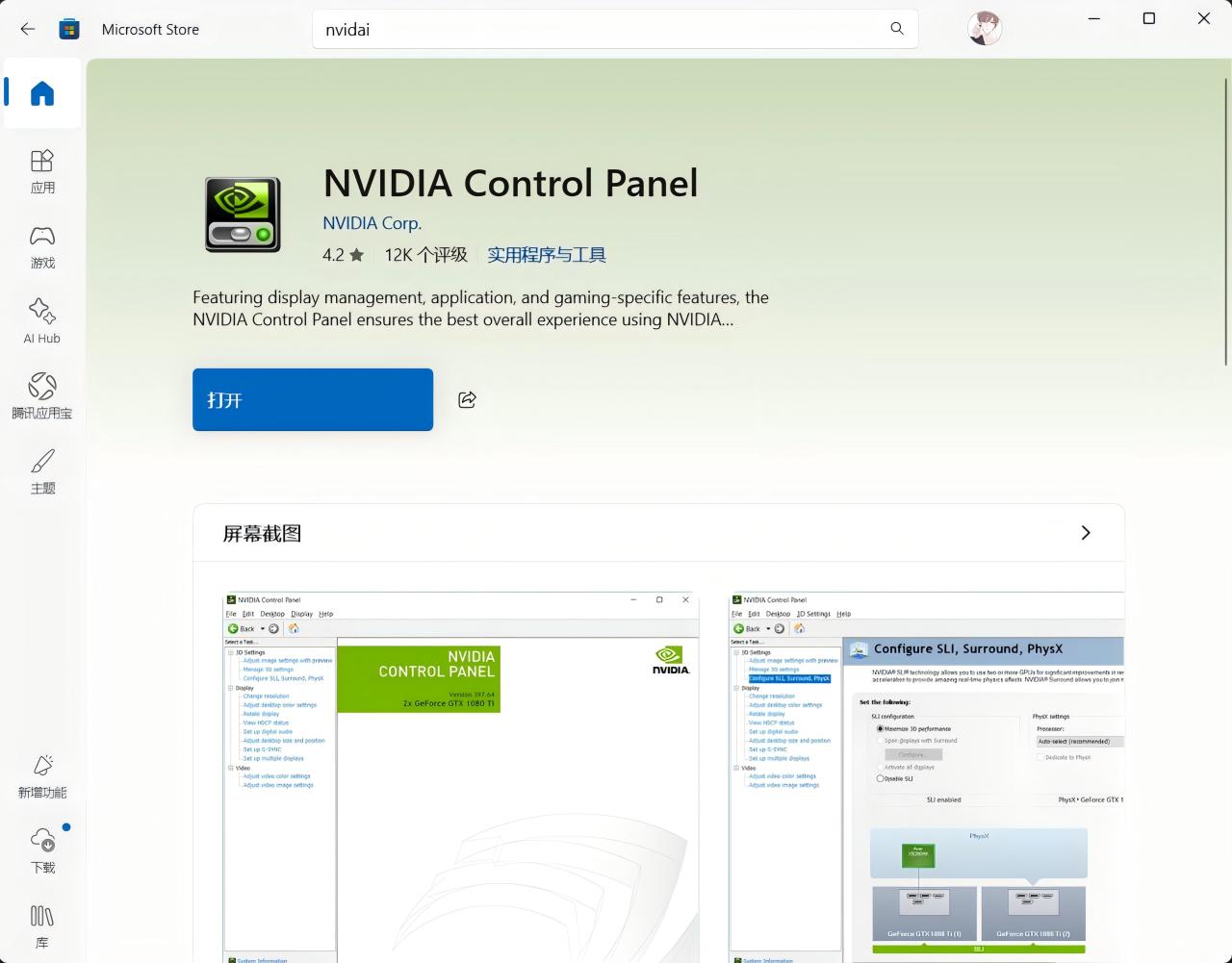Open the 应用 section in sidebar
Image resolution: width=1232 pixels, height=963 pixels.
coord(42,171)
